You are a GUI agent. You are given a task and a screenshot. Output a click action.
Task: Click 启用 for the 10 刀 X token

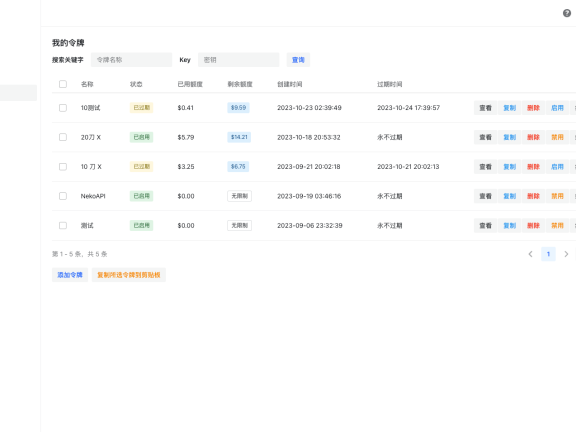tap(557, 166)
